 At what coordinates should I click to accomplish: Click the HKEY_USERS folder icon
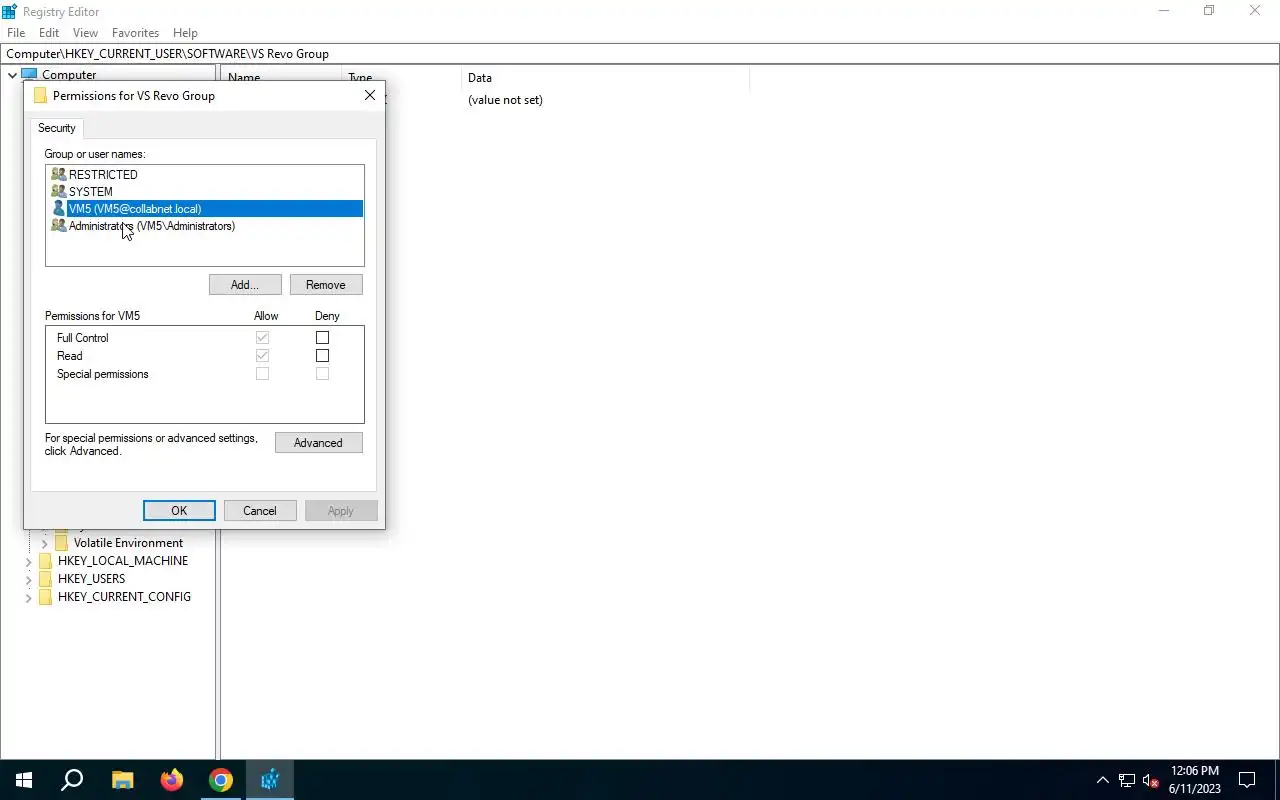click(45, 579)
